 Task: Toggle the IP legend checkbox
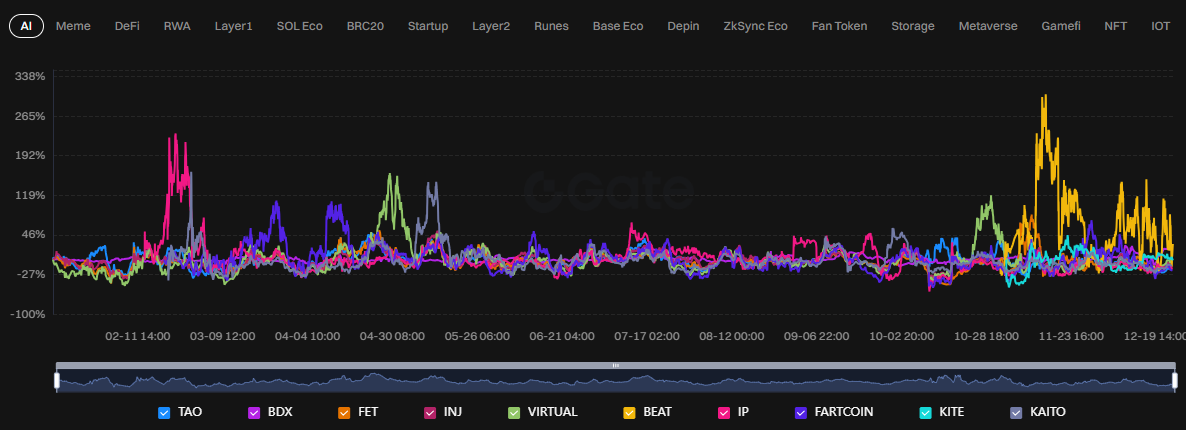[724, 412]
